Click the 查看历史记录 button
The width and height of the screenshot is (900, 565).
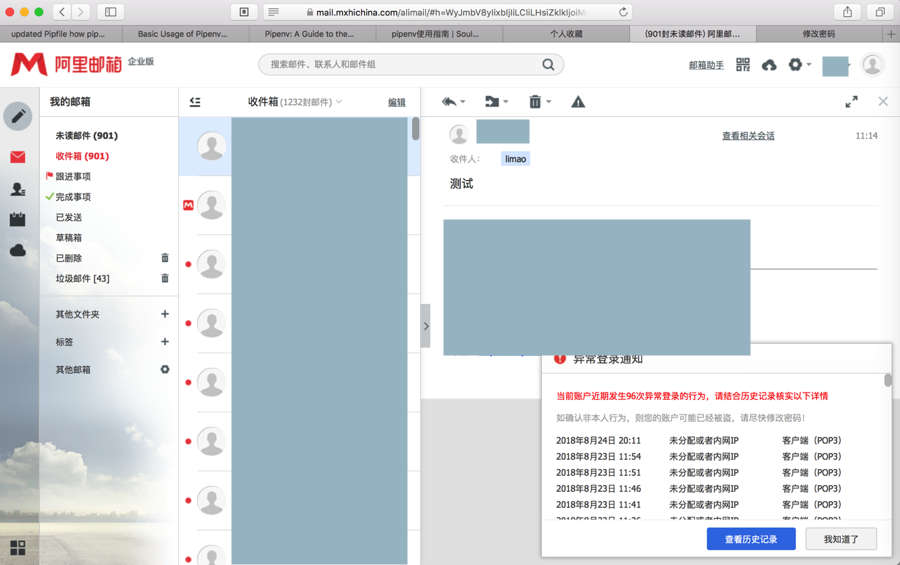point(751,539)
